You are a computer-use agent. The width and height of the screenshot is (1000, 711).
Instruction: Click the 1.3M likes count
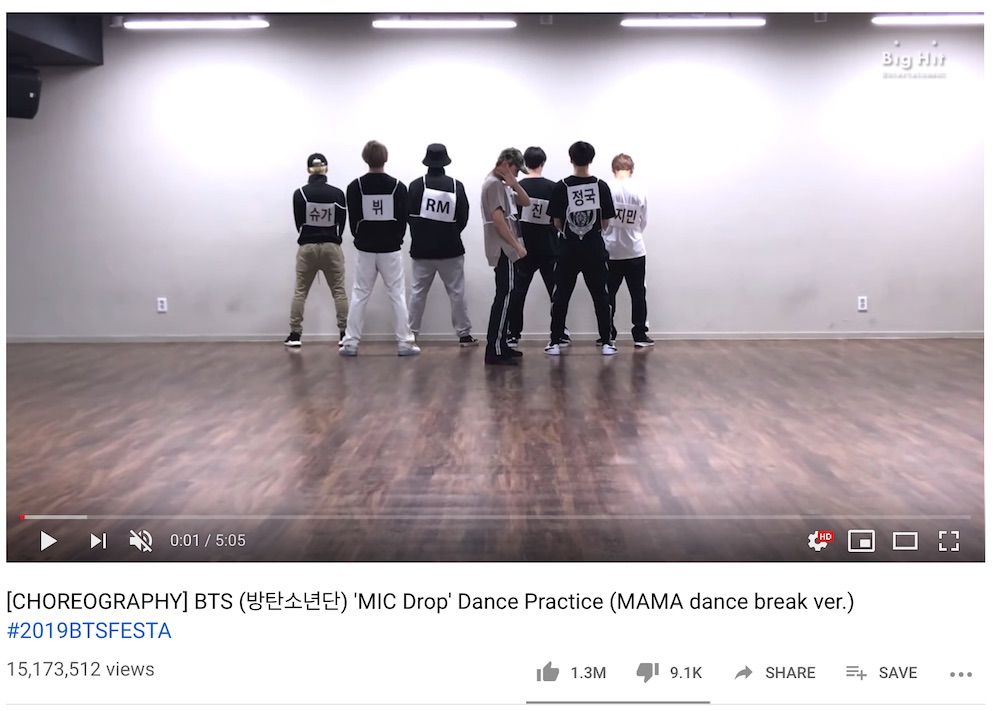click(588, 673)
